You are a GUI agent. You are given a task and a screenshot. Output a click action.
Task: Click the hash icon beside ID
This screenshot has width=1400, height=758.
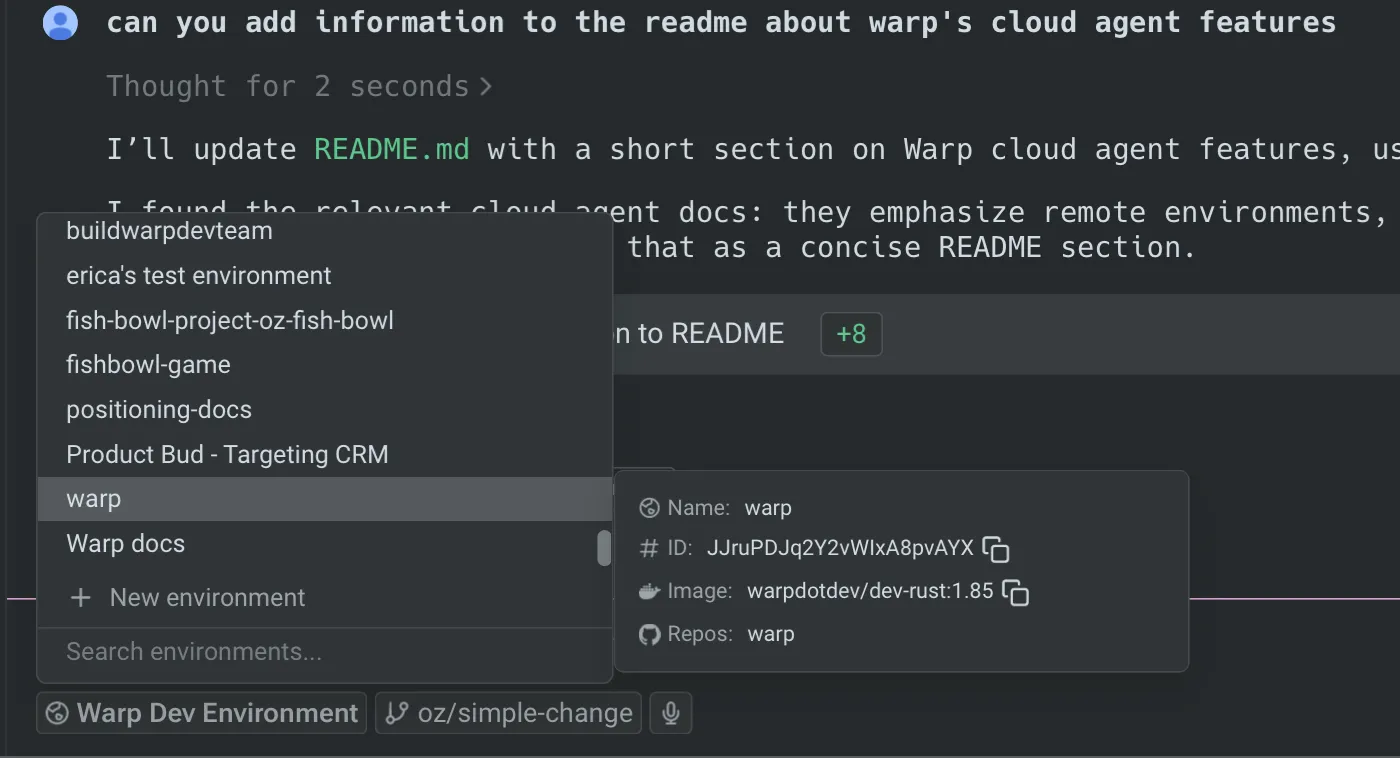point(649,548)
